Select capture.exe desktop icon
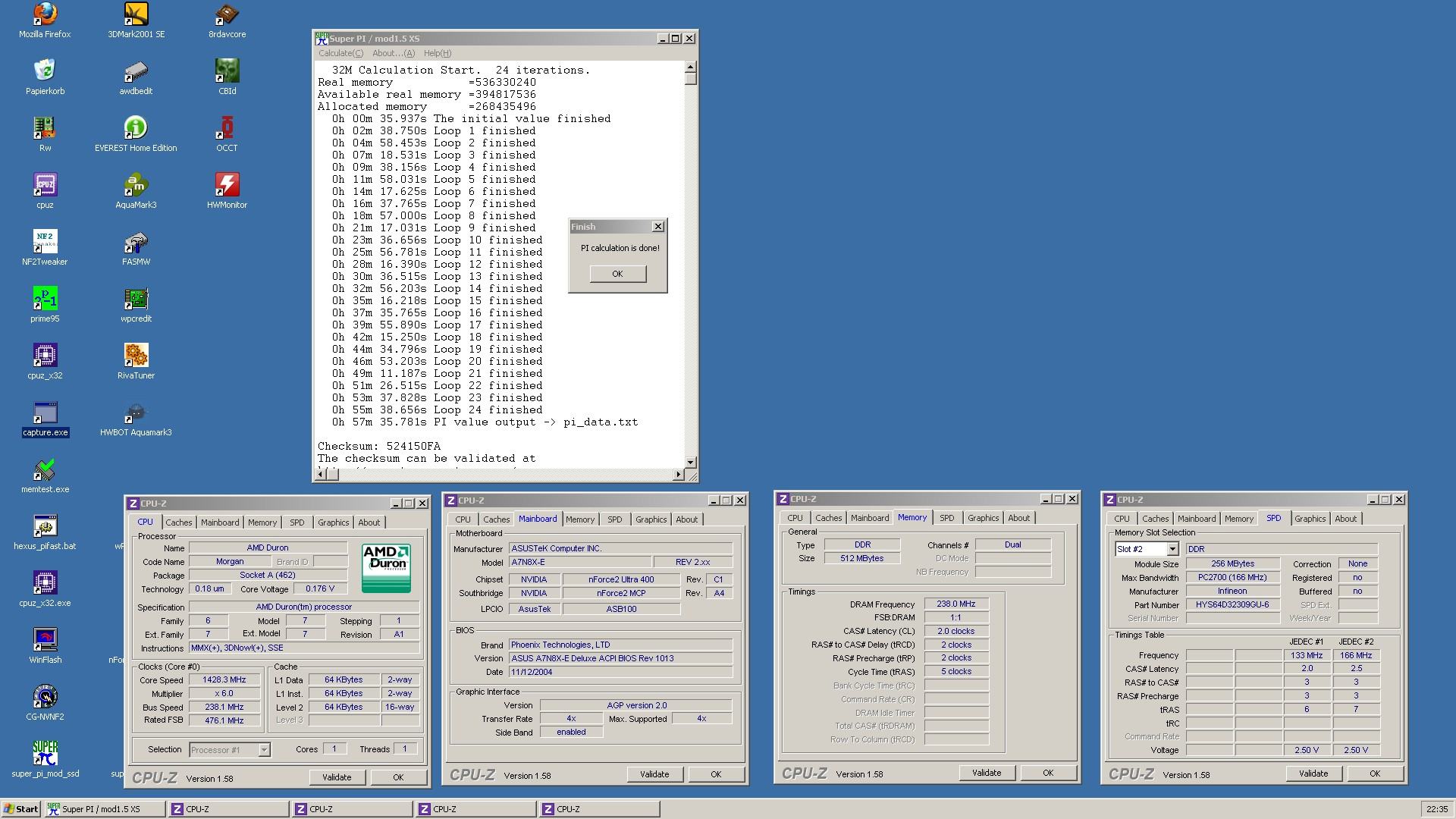The width and height of the screenshot is (1456, 819). 45,419
